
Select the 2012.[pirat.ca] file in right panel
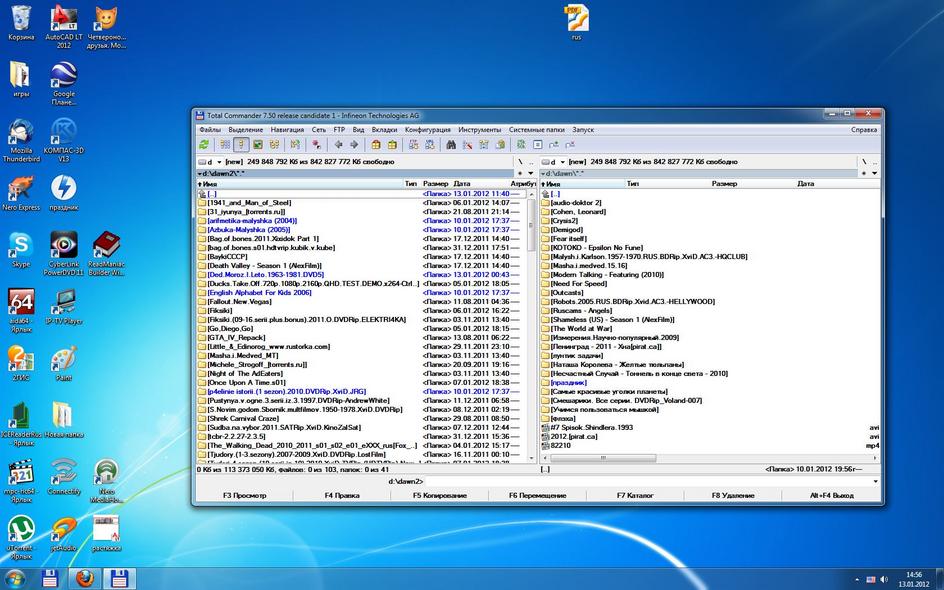[574, 436]
